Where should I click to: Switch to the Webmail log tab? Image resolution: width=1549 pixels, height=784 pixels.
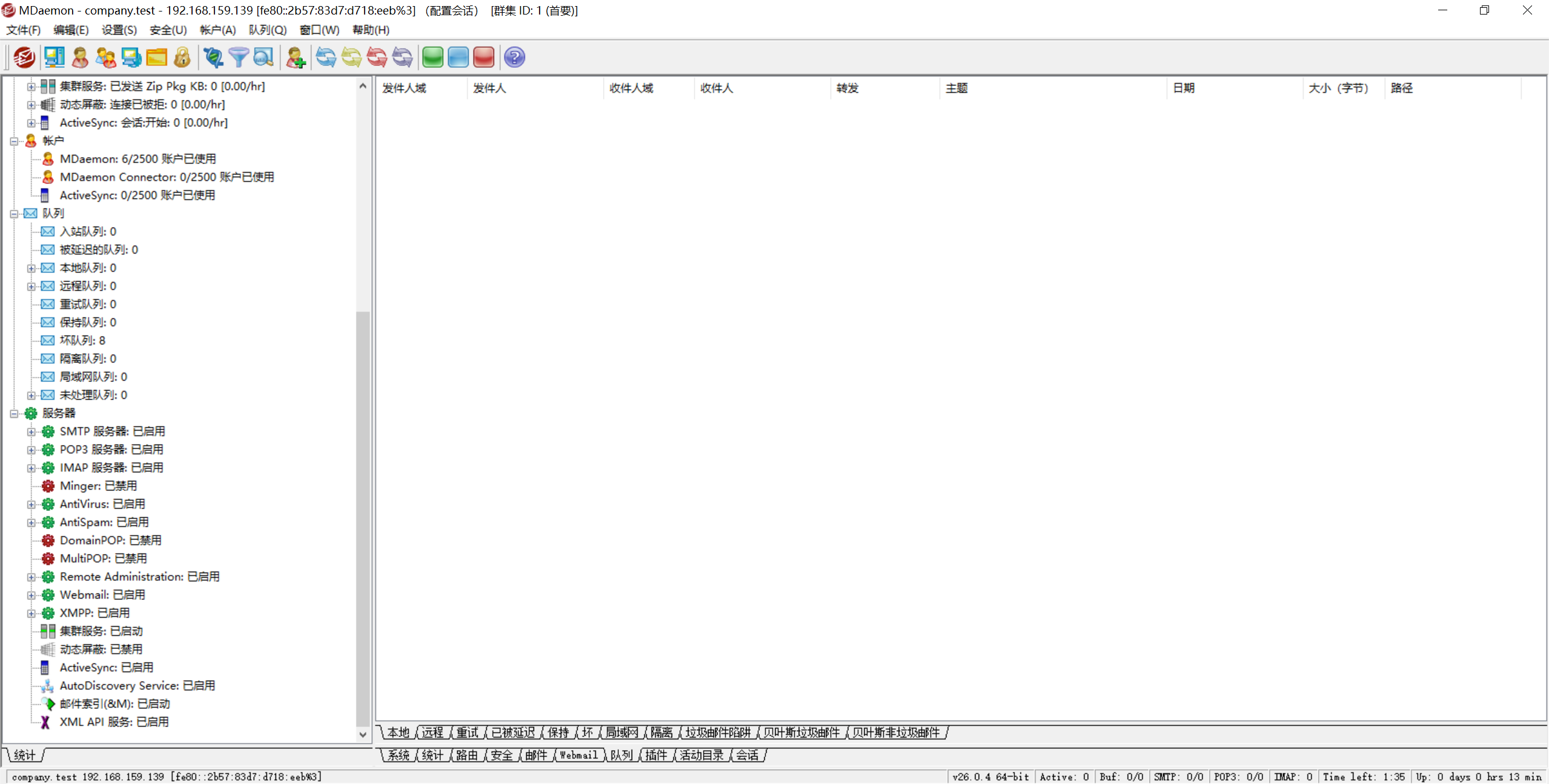click(578, 755)
